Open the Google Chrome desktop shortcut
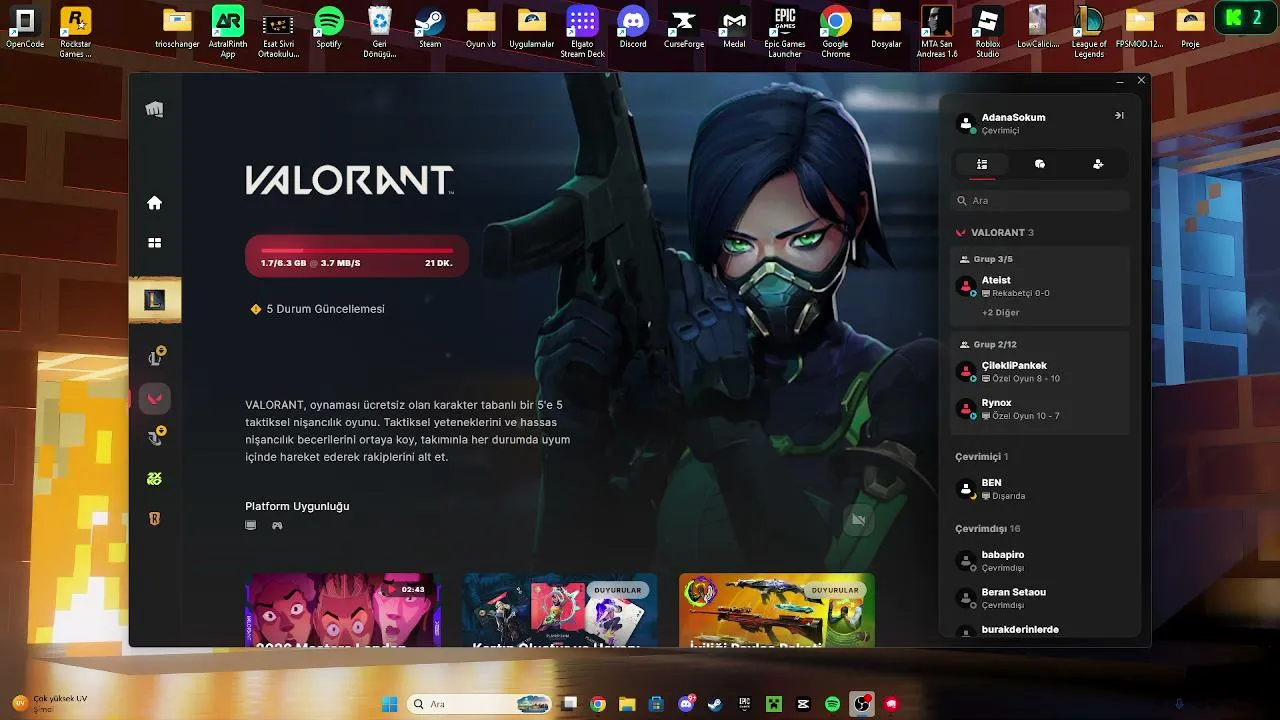 [836, 32]
